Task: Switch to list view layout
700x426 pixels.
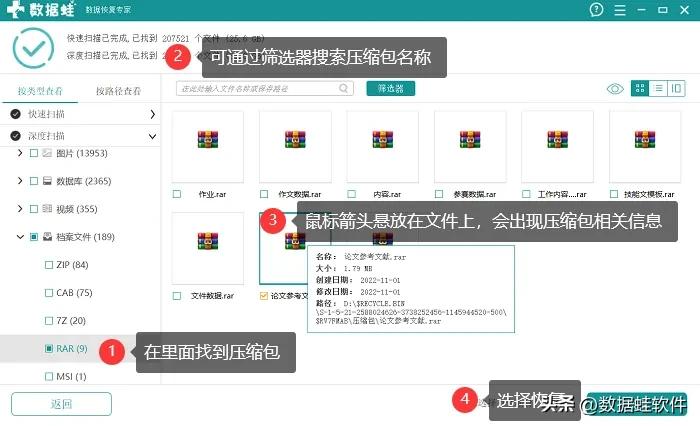Action: [x=658, y=89]
